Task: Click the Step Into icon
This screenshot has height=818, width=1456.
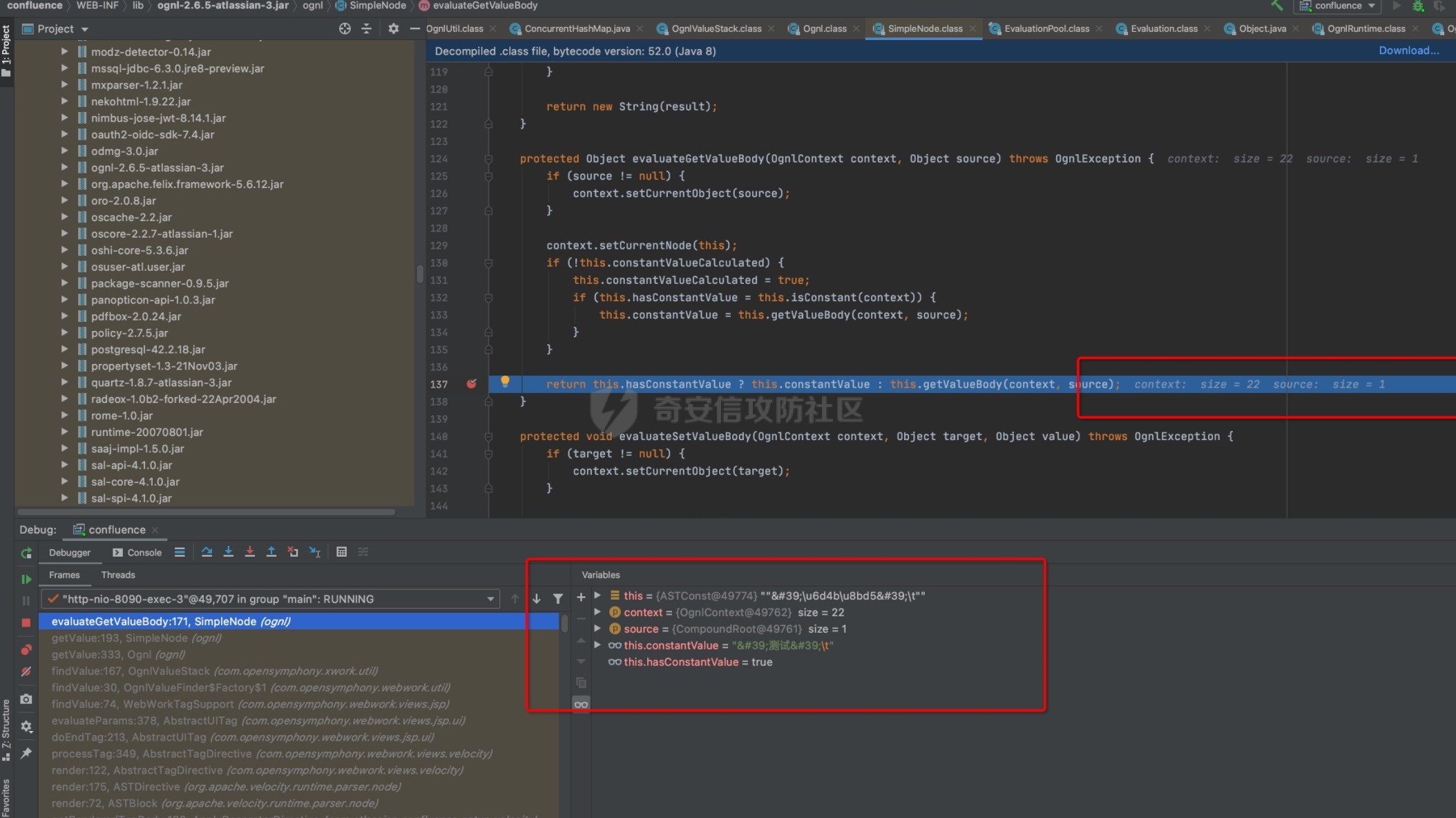Action: point(228,551)
